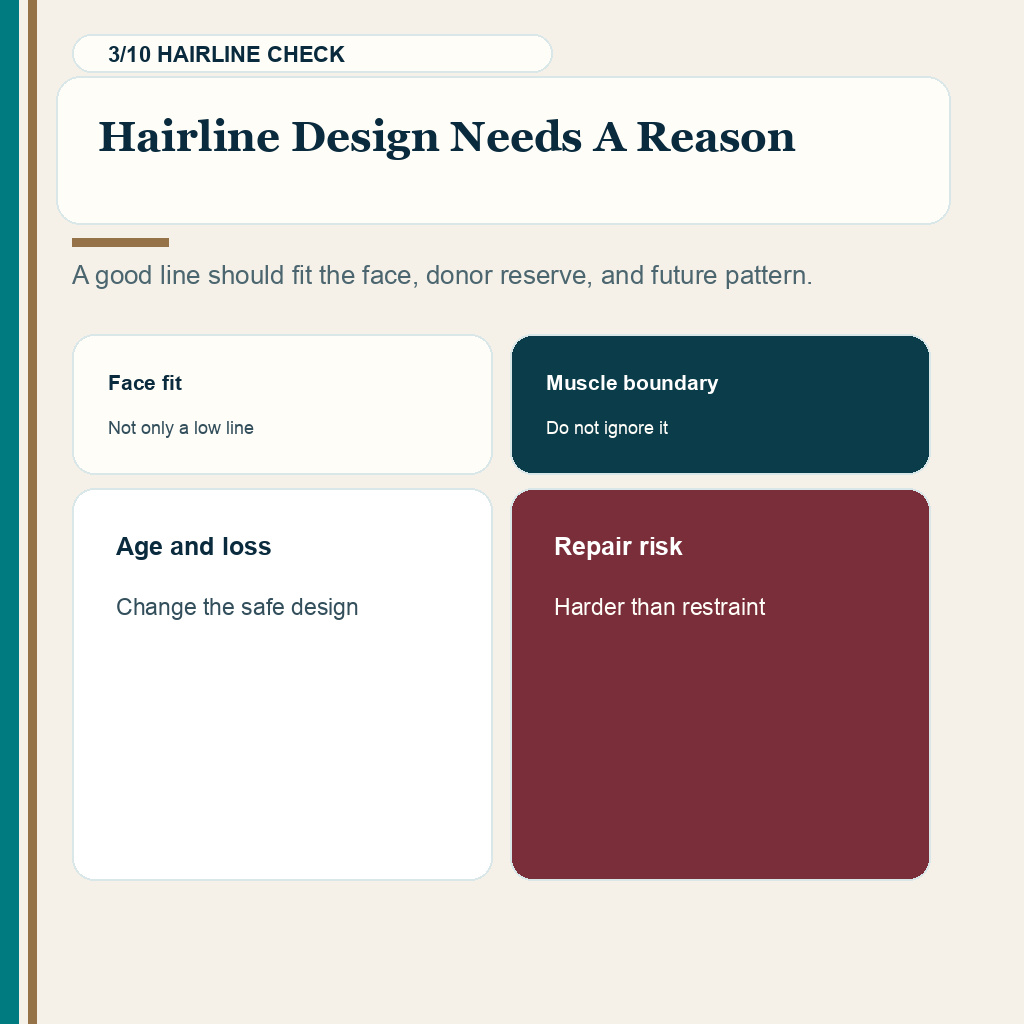Click the text Not only a low line
Screen dimensions: 1024x1024
181,428
